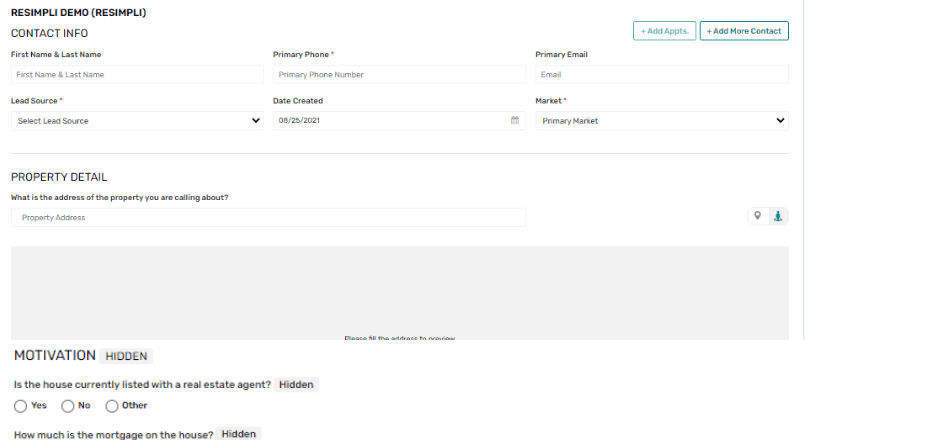
Task: Click the Lead Source label
Action: [x=34, y=101]
